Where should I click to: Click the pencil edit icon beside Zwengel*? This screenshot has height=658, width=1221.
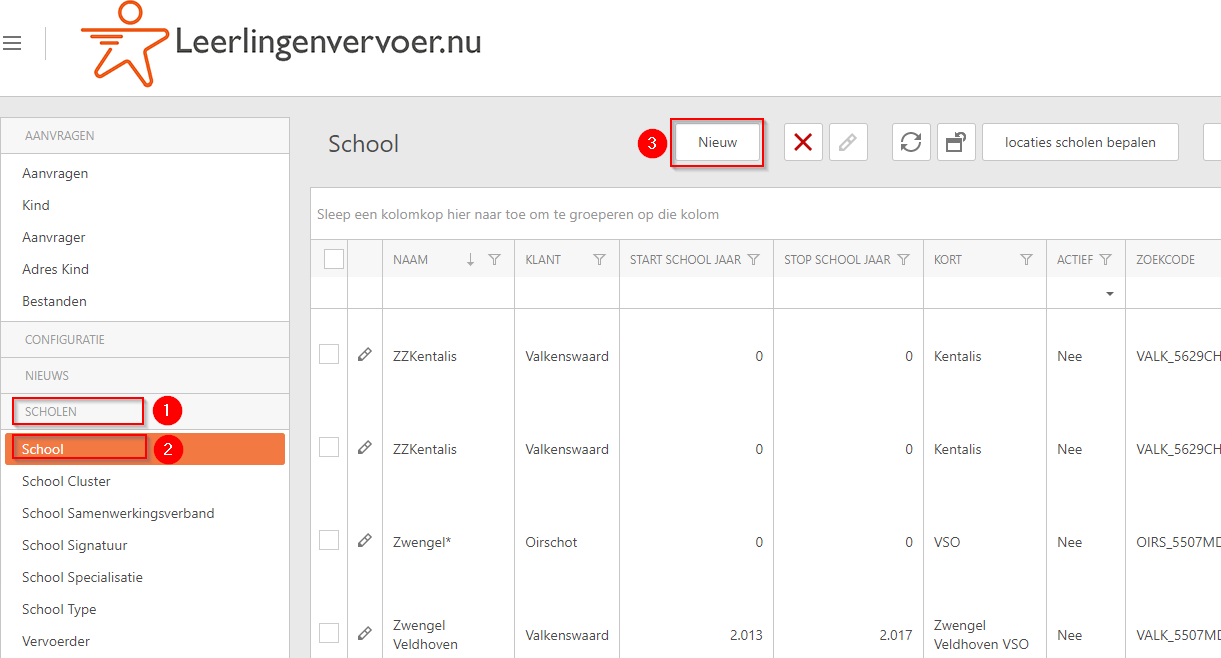pos(365,540)
